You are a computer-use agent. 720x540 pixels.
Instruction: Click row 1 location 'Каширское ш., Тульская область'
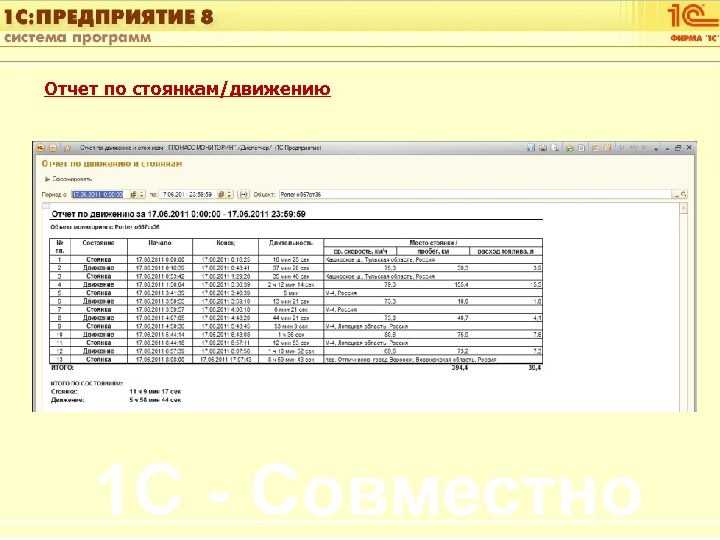click(x=380, y=260)
